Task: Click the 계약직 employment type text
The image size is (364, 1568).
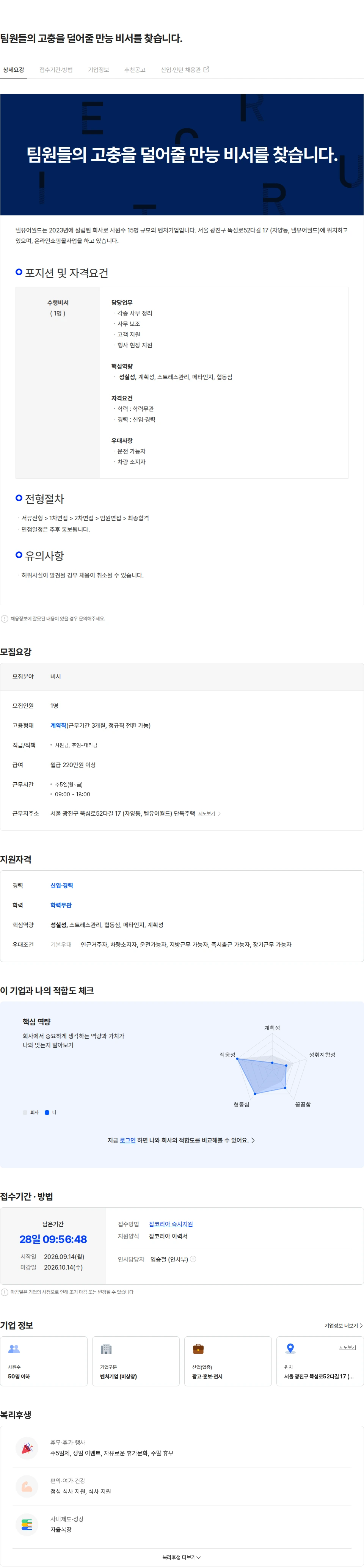Action: point(58,725)
